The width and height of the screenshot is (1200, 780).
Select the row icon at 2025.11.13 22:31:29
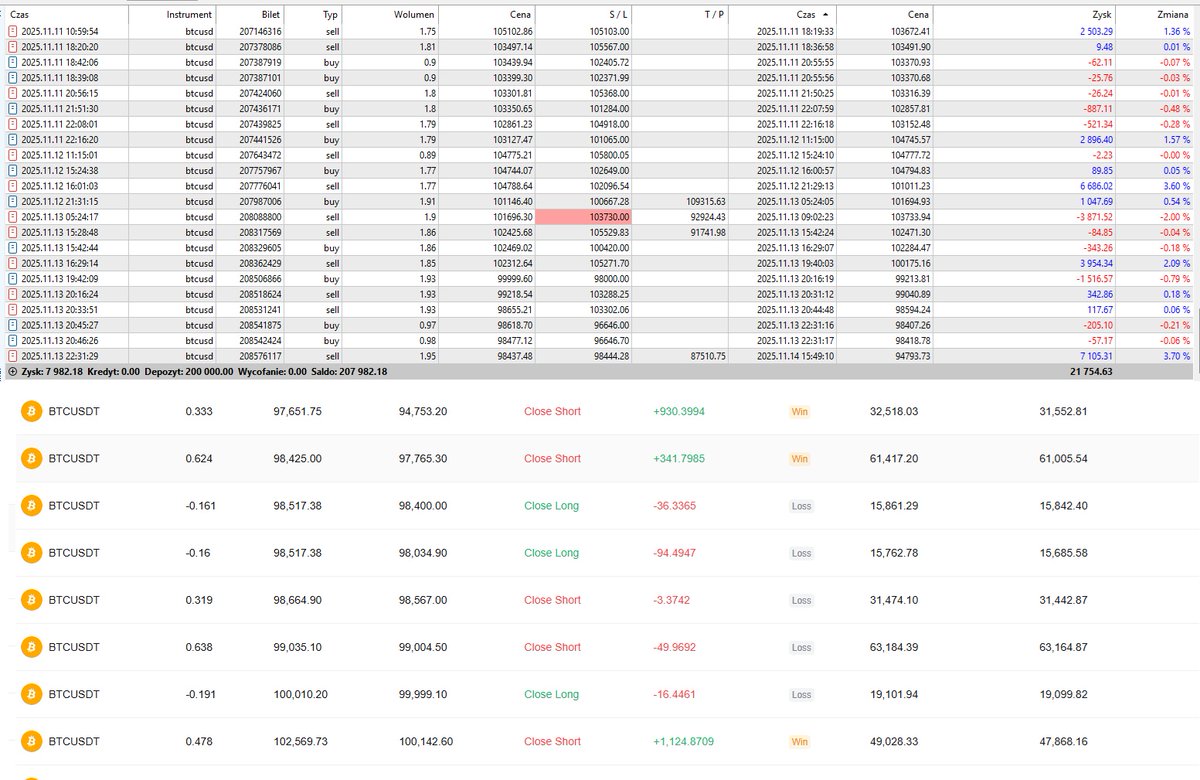point(12,355)
